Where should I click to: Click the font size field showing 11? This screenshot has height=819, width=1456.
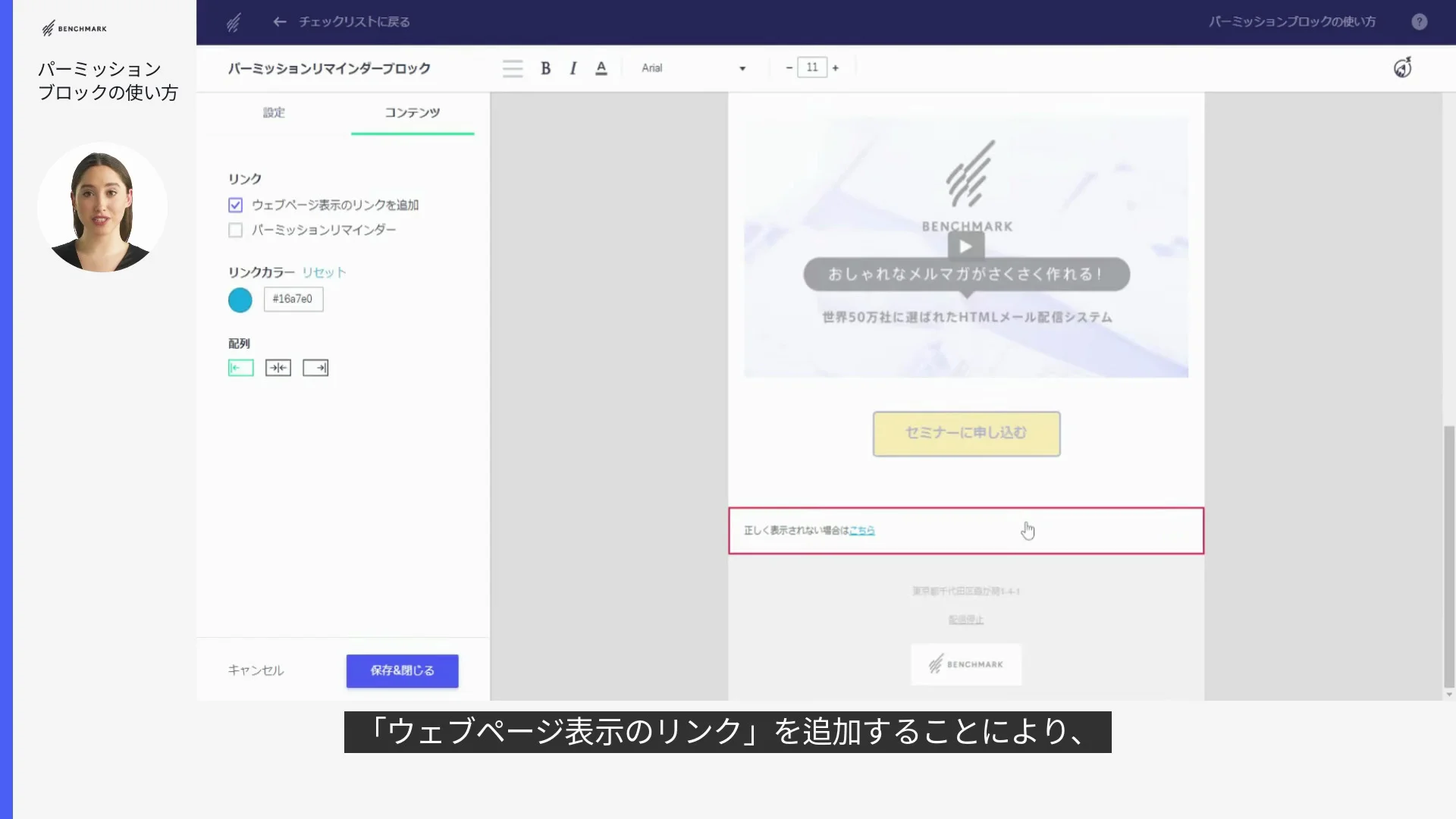[812, 67]
